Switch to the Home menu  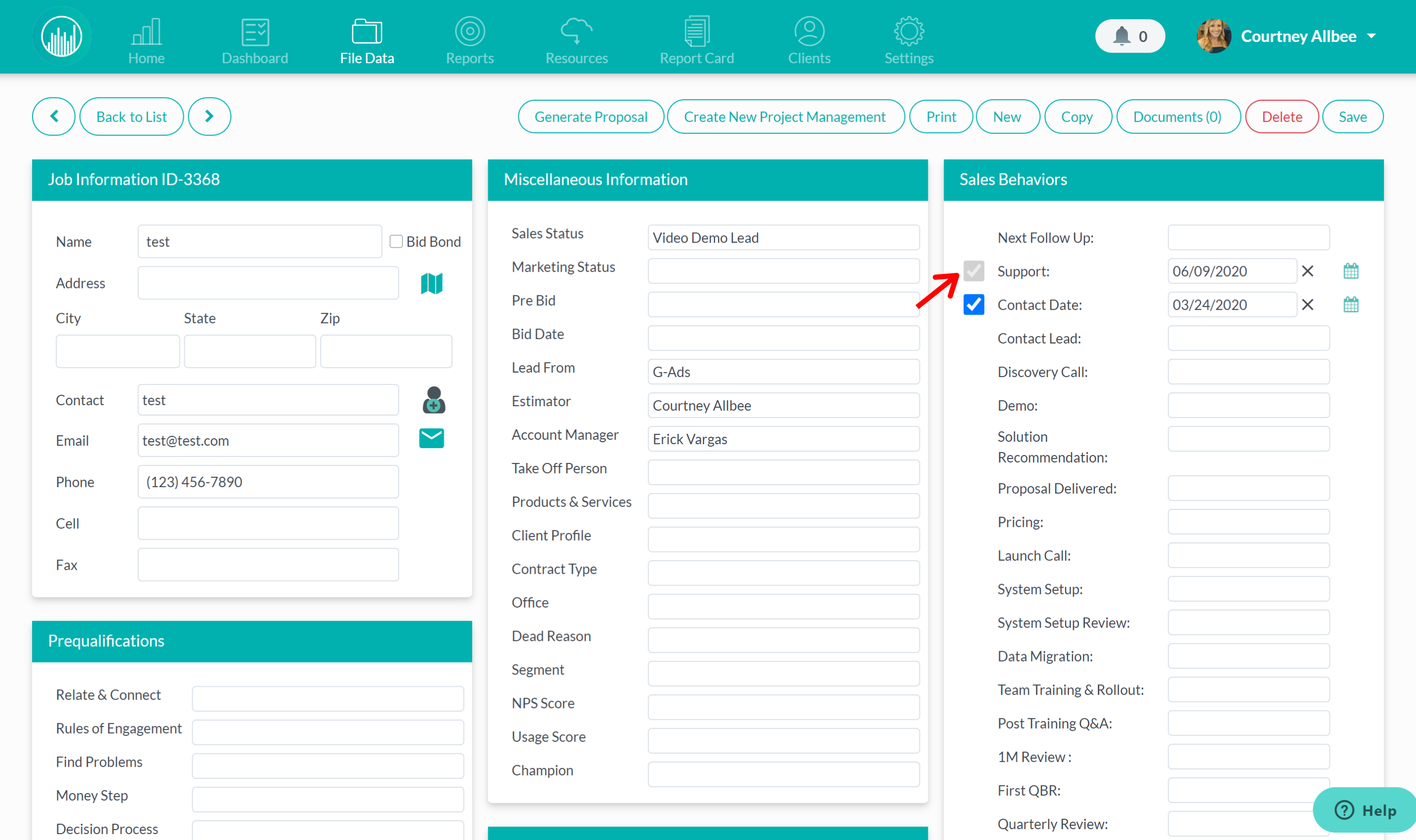point(146,58)
